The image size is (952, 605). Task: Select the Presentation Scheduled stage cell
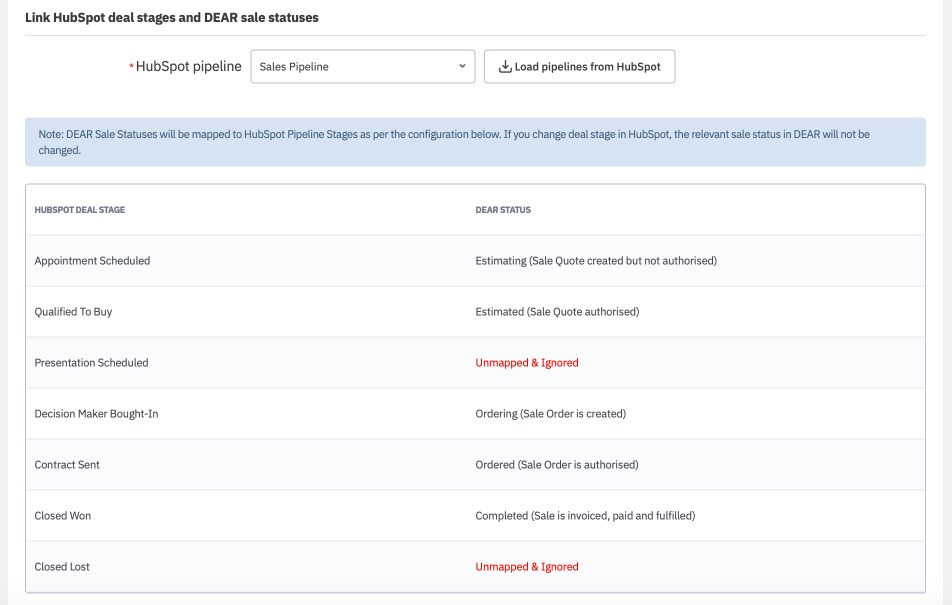pyautogui.click(x=91, y=363)
